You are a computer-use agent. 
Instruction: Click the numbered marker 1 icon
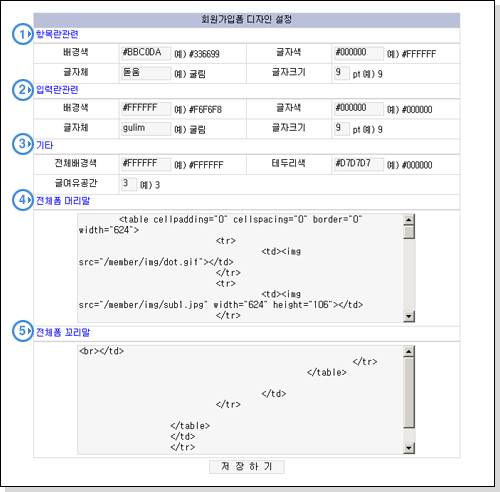(23, 34)
